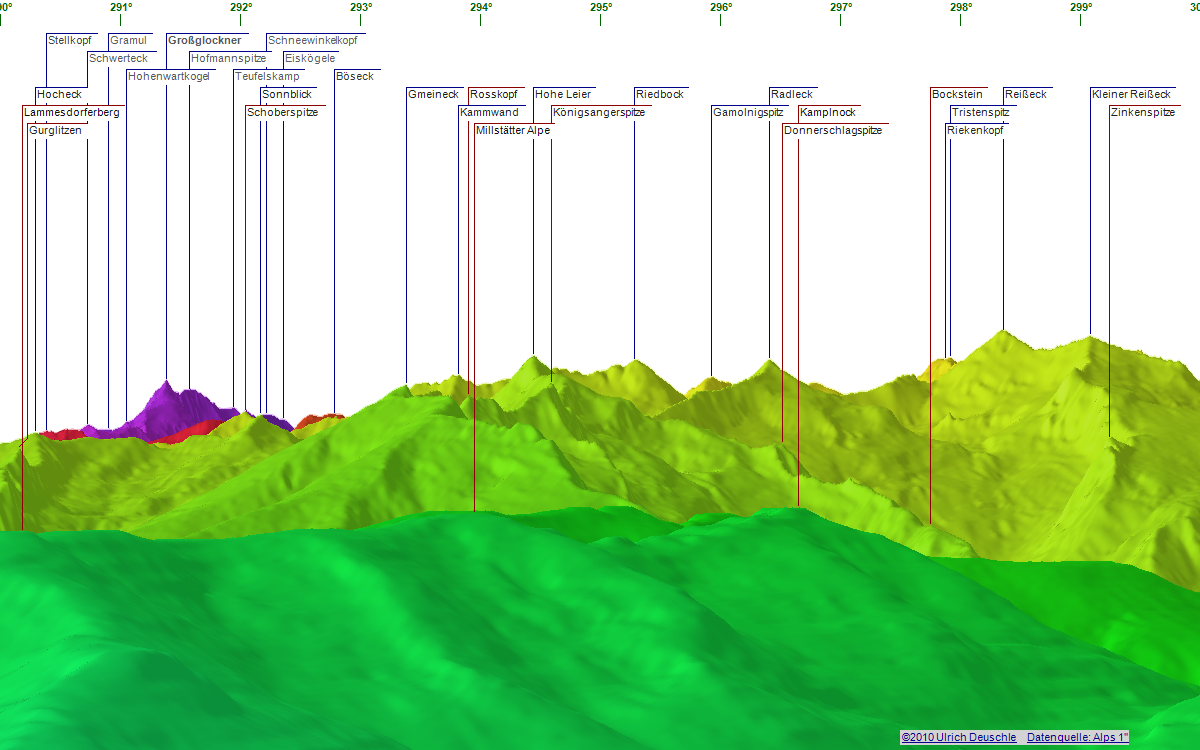This screenshot has height=750, width=1200.
Task: Click the Großglockner peak label
Action: tap(204, 41)
